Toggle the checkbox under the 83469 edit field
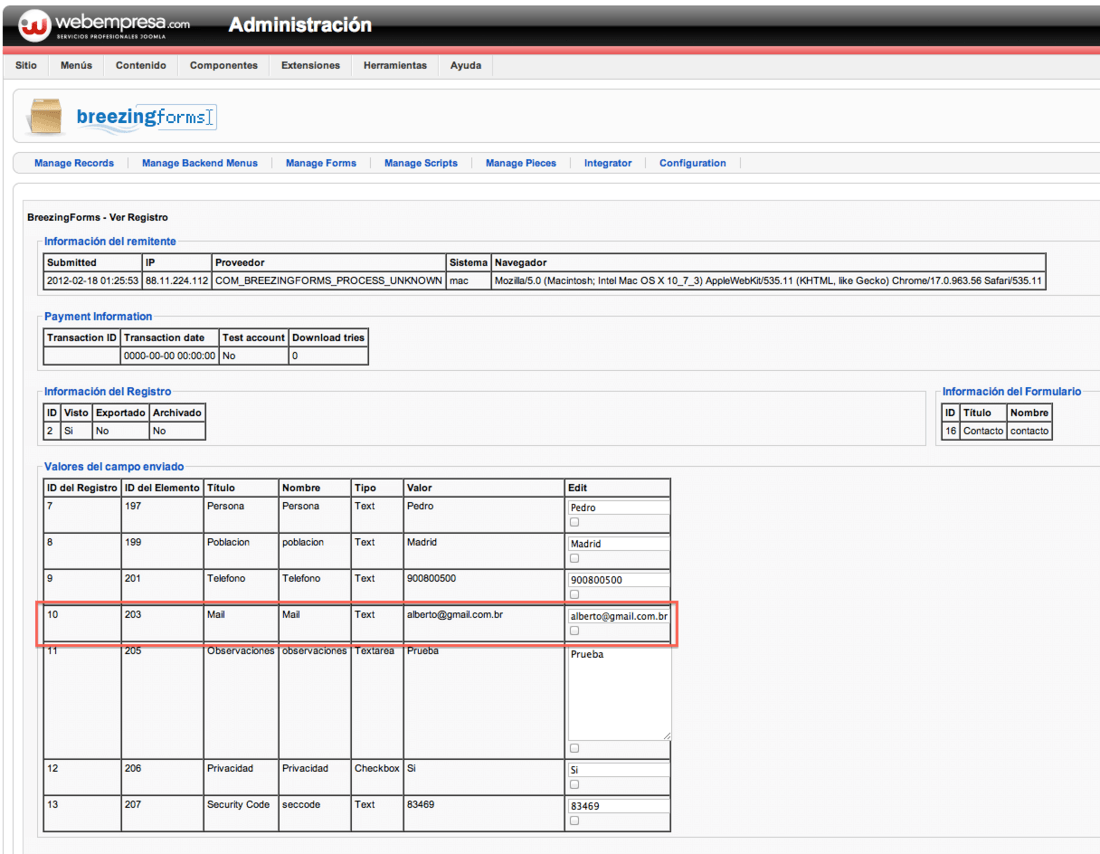1100x854 pixels. tap(575, 820)
